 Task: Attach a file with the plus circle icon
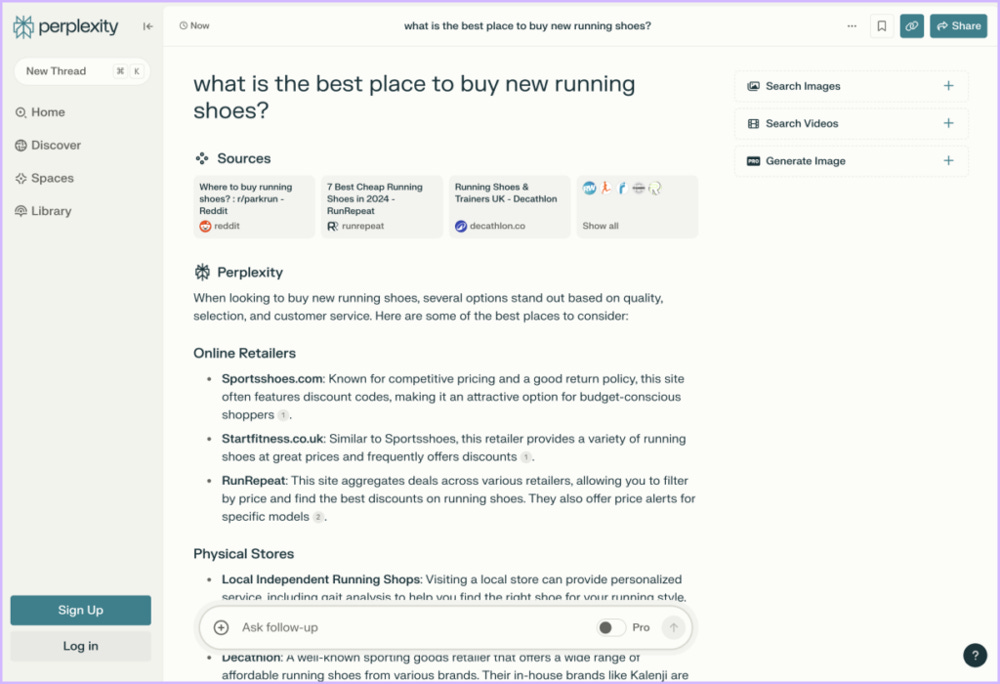pos(221,627)
